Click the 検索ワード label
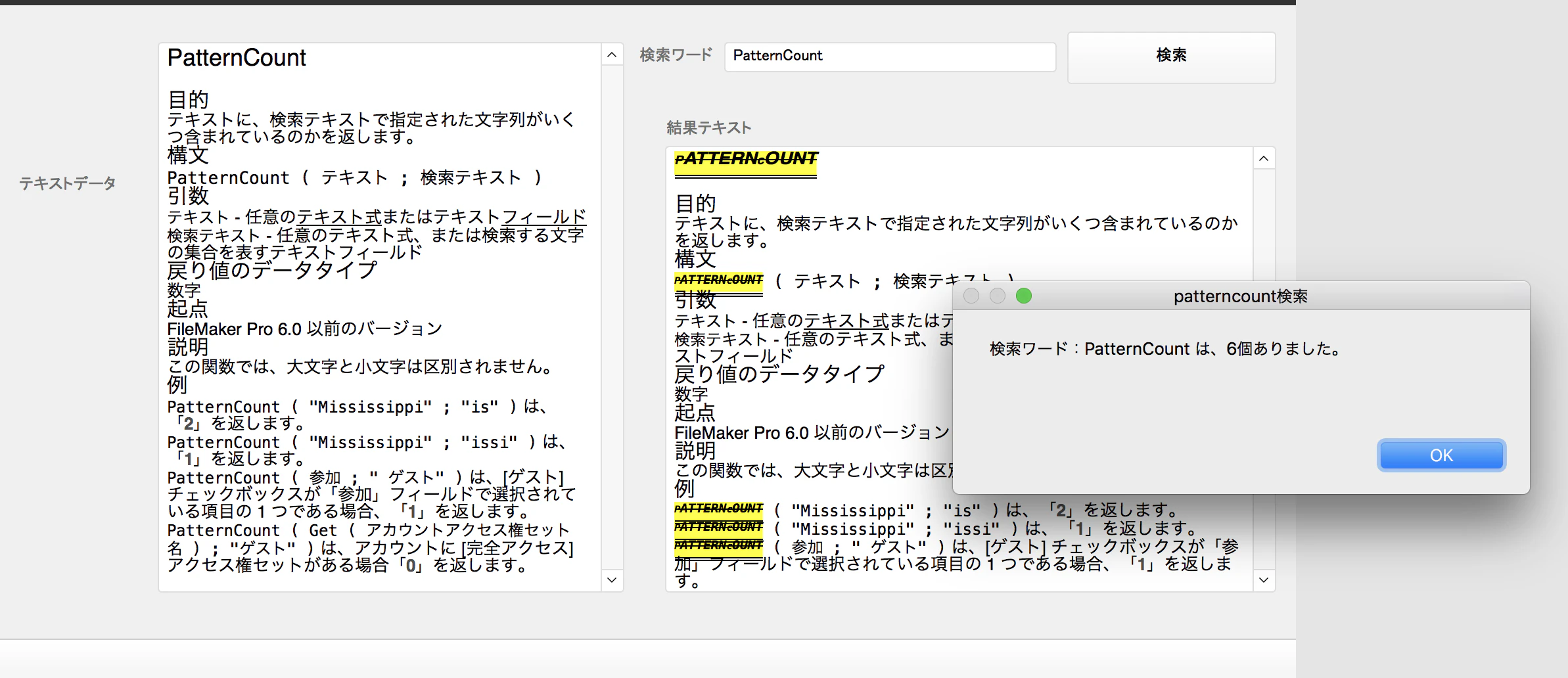Viewport: 1568px width, 678px height. pos(676,55)
